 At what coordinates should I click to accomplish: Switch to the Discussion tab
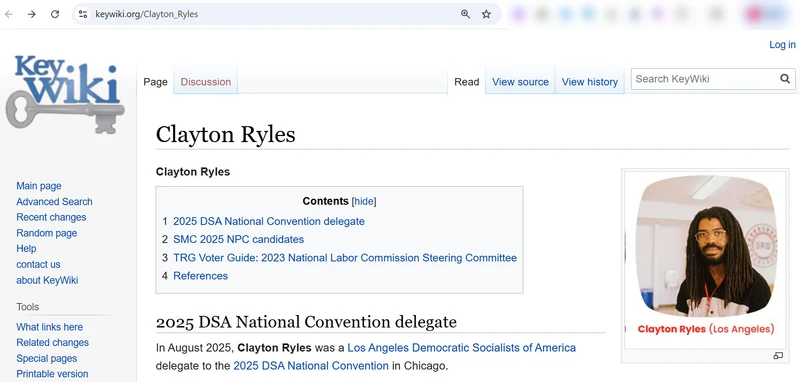click(206, 82)
